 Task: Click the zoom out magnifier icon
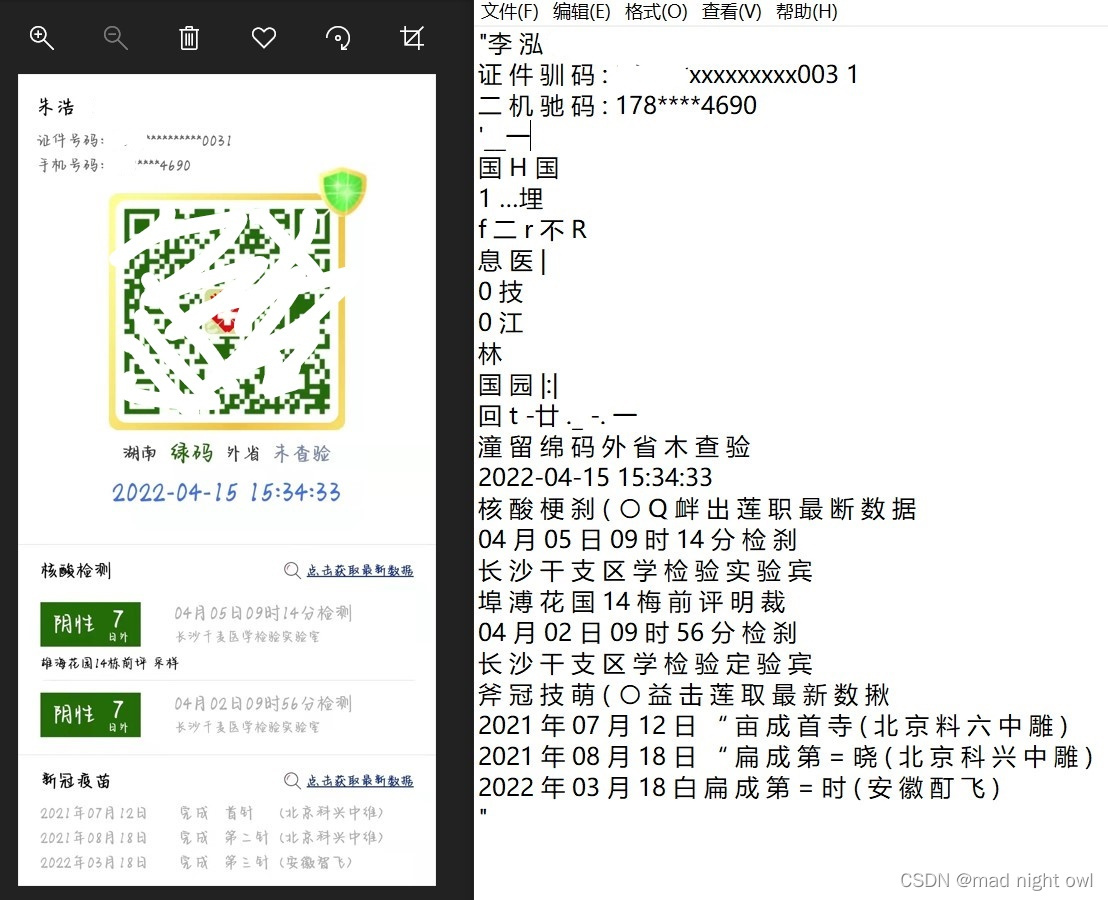pyautogui.click(x=115, y=38)
